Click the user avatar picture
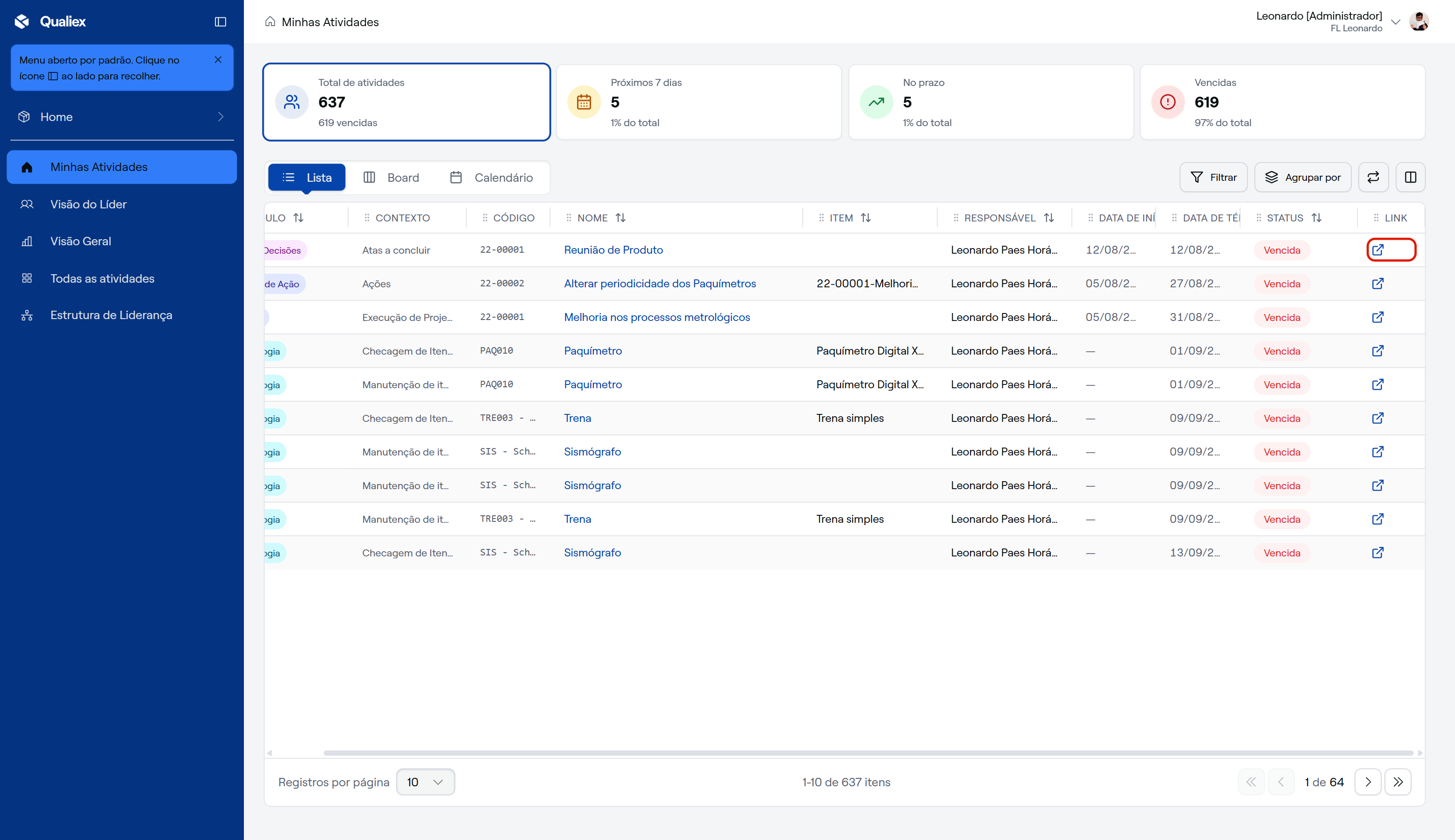The image size is (1455, 840). 1419,22
